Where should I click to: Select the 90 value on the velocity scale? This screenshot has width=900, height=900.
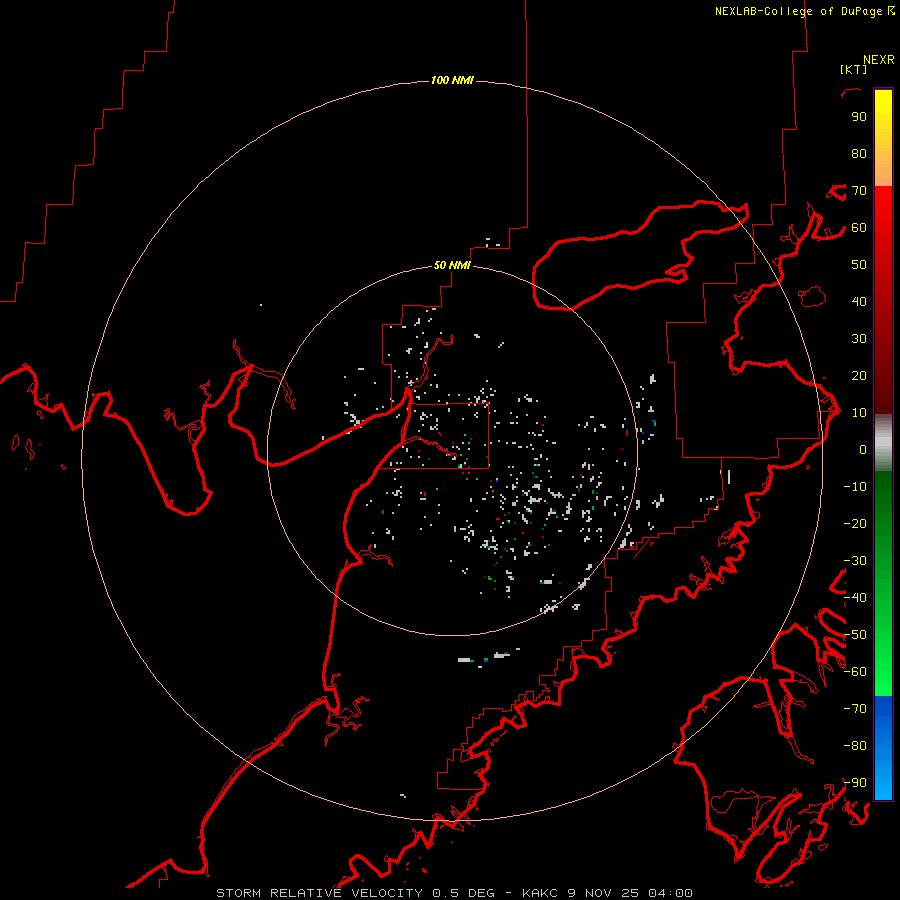(859, 117)
